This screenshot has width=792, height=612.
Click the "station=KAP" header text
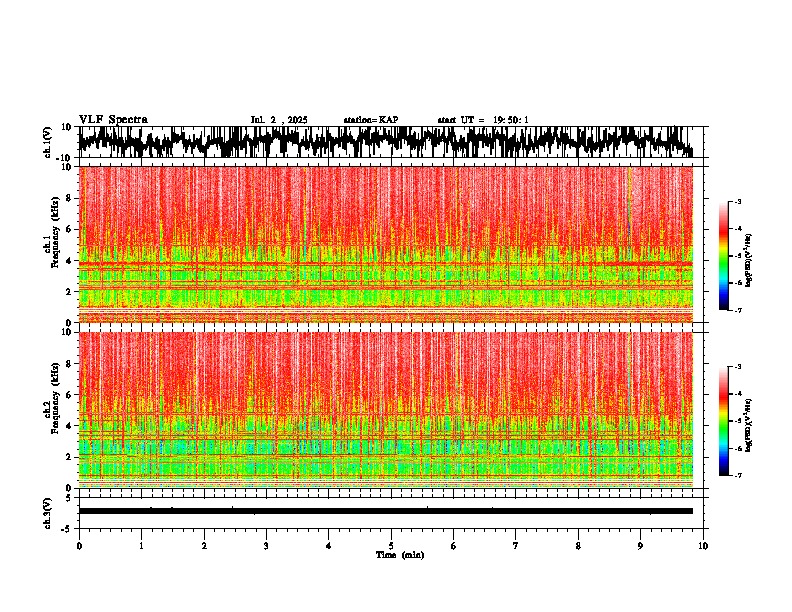[371, 120]
